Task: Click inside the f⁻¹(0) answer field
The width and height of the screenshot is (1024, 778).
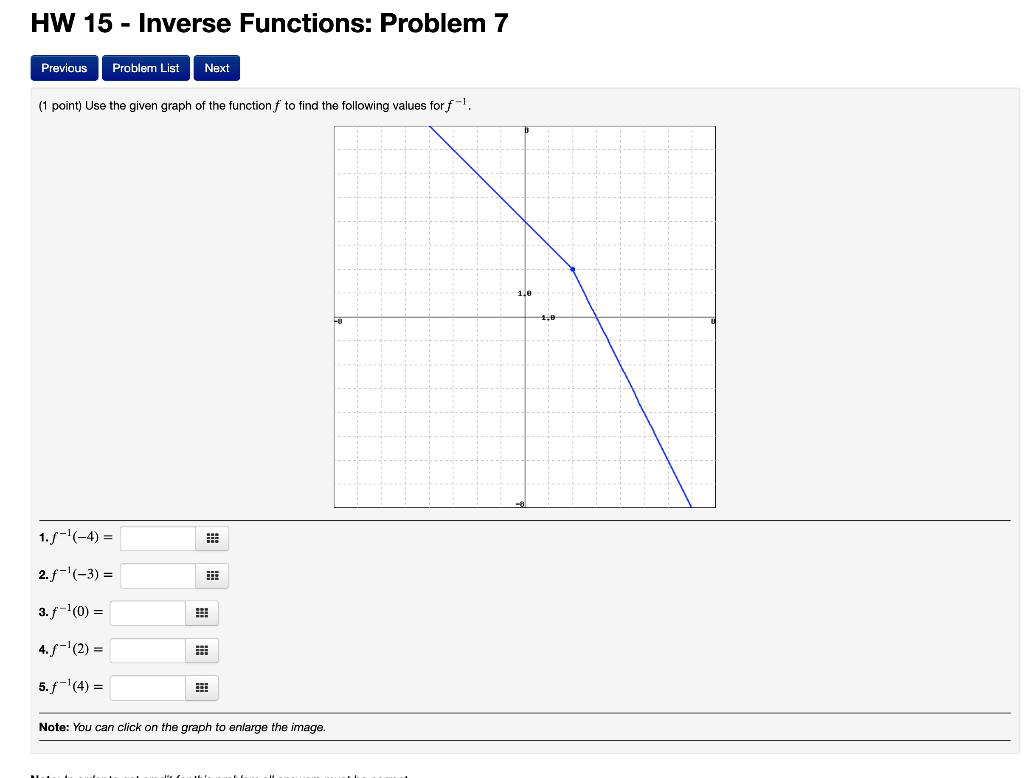Action: [x=148, y=613]
